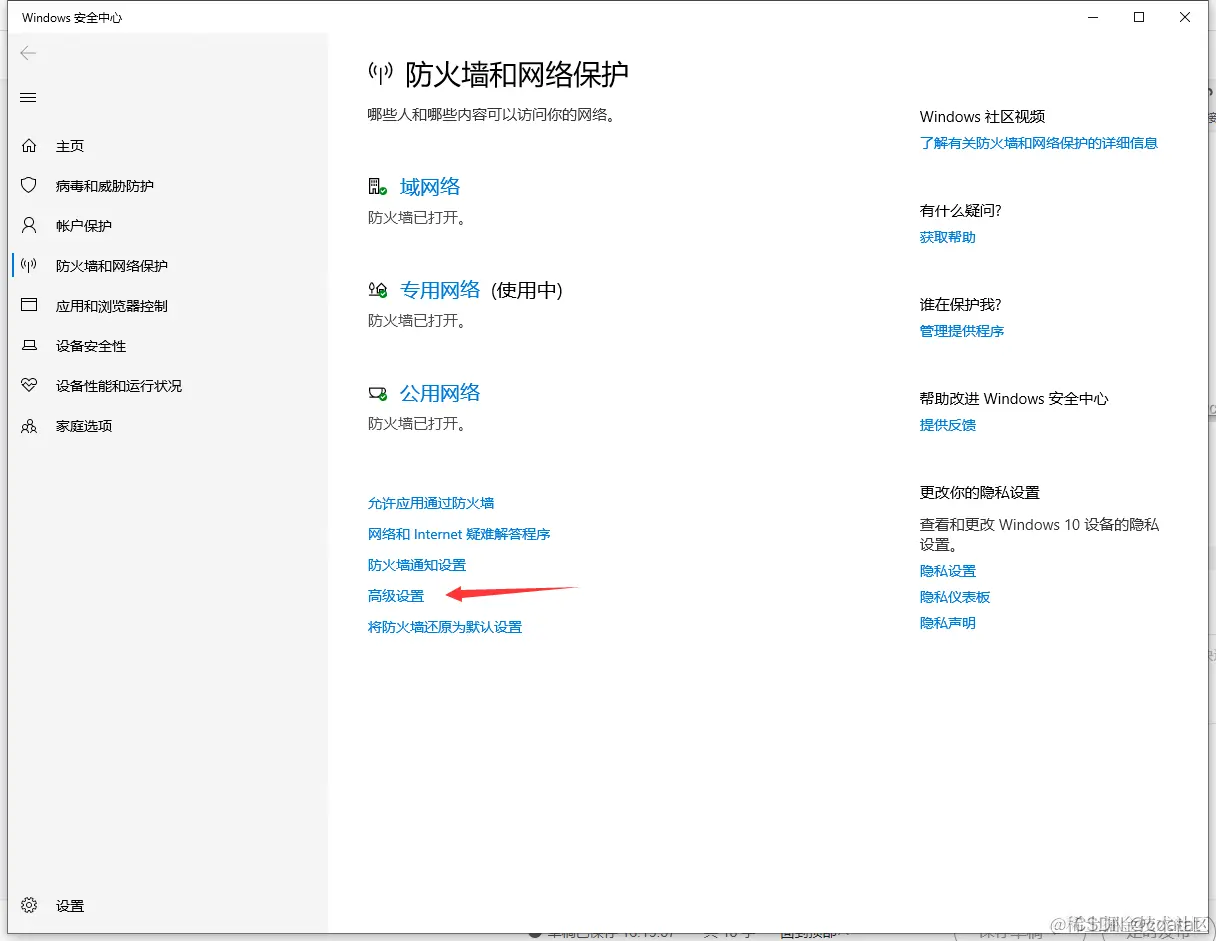
Task: Click the gear icon beside 设置
Action: (x=29, y=905)
